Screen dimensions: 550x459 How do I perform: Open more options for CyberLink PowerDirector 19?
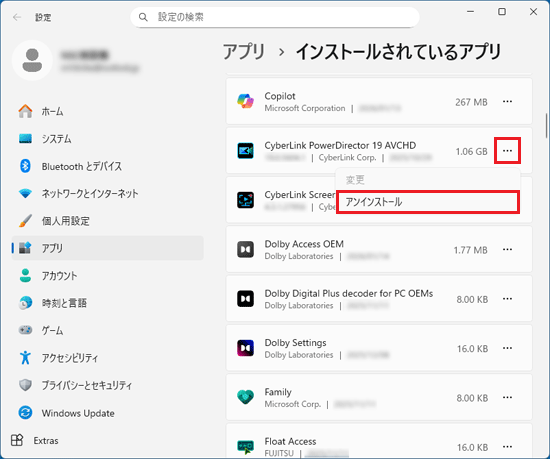coord(507,151)
